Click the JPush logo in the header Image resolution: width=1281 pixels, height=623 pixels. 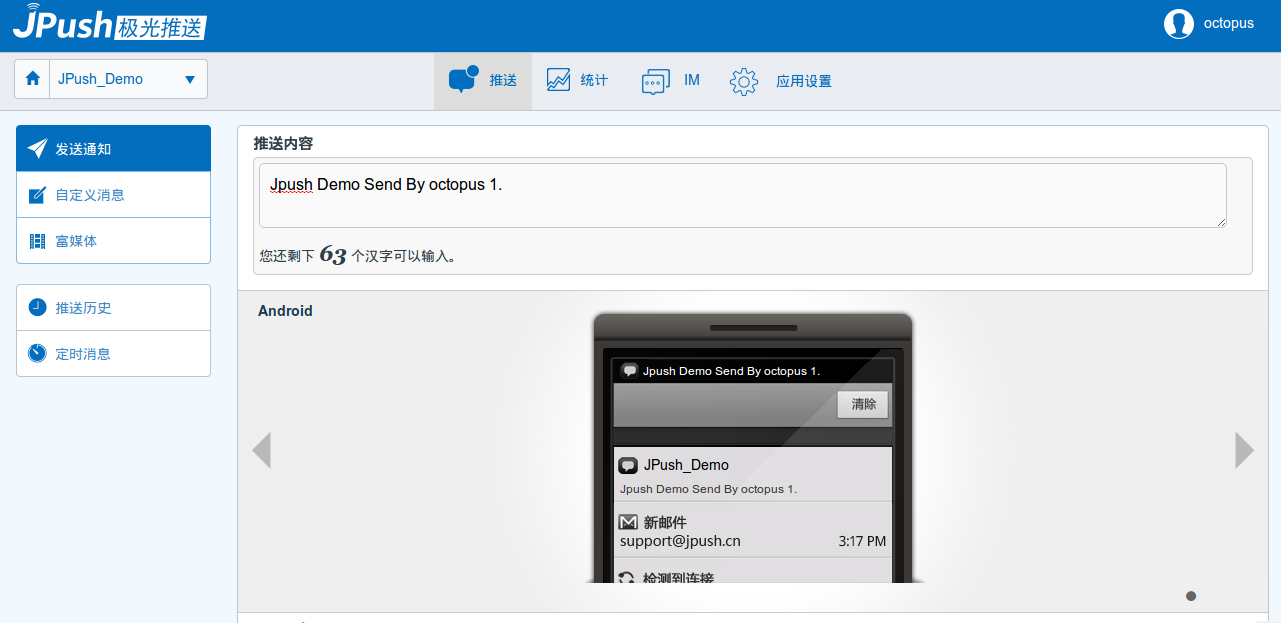[110, 22]
